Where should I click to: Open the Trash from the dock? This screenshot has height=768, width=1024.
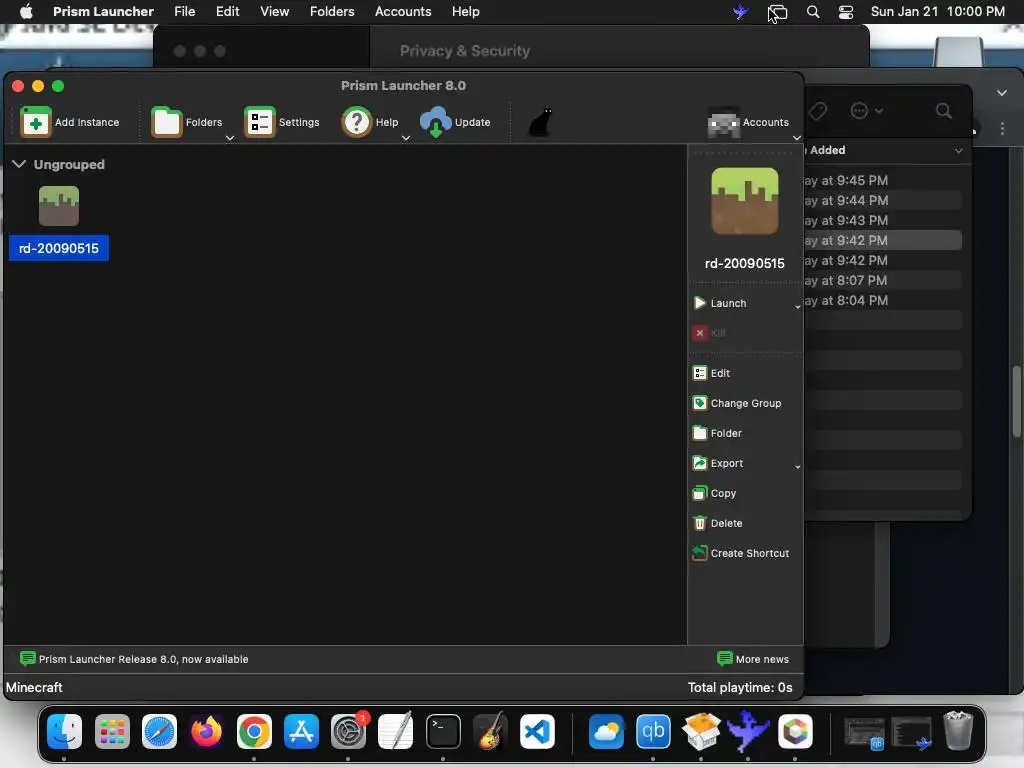[958, 731]
